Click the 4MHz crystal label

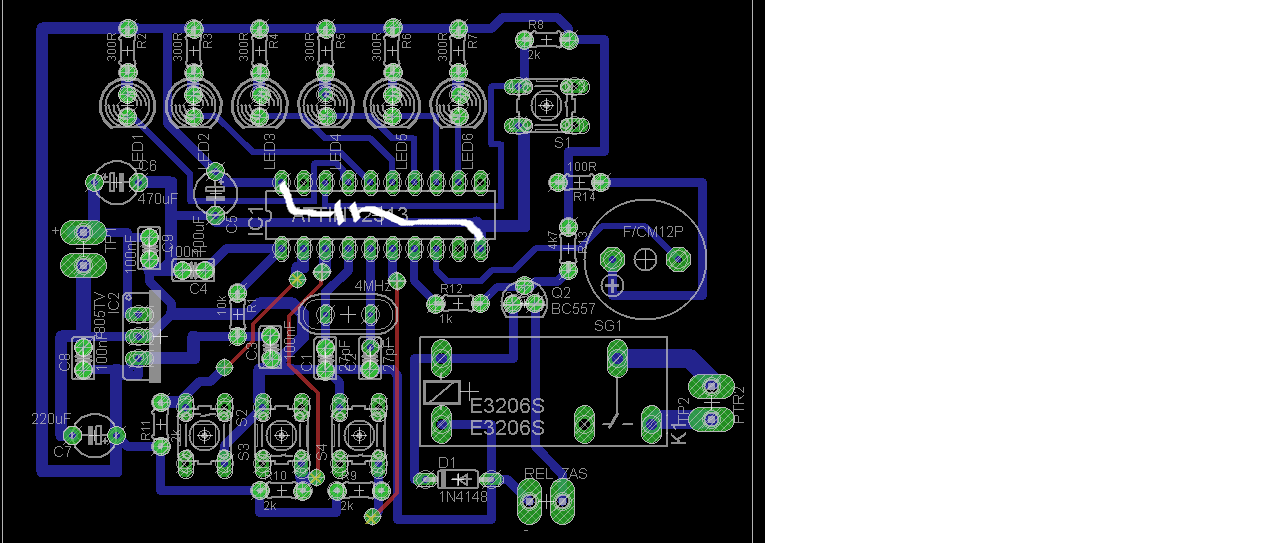click(374, 286)
